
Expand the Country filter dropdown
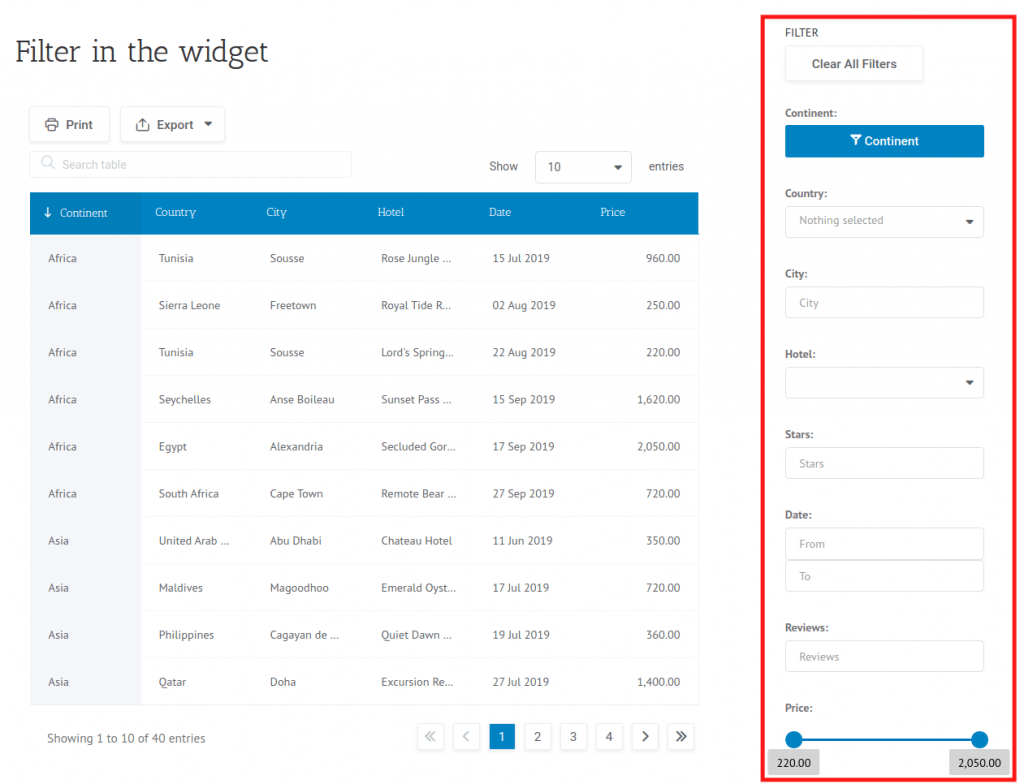(x=884, y=221)
